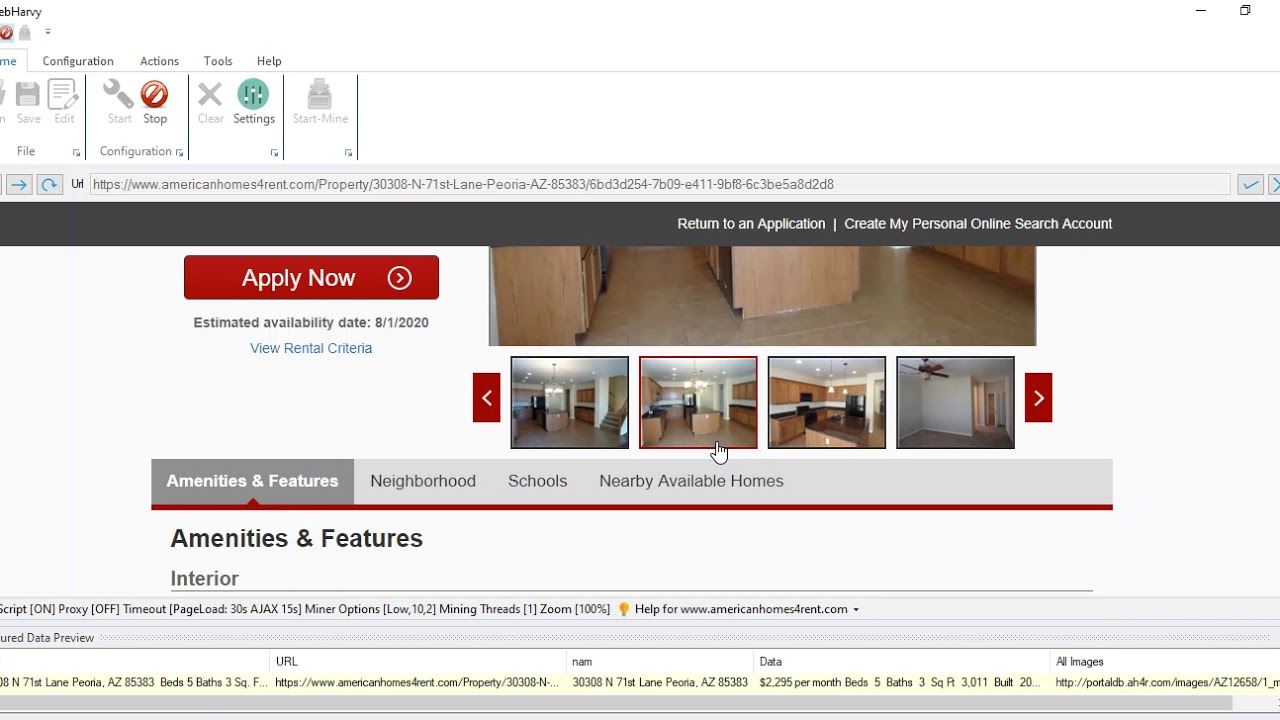Select the Amenities & Features tab

pyautogui.click(x=252, y=481)
